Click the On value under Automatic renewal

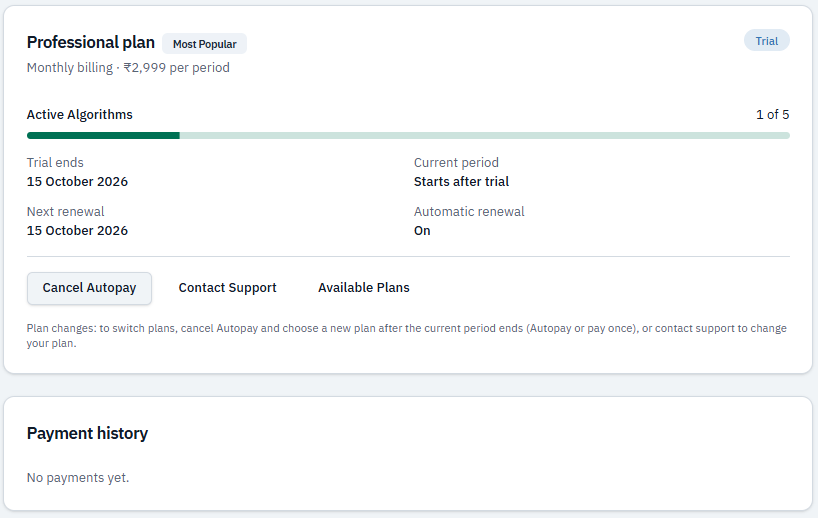pos(422,231)
